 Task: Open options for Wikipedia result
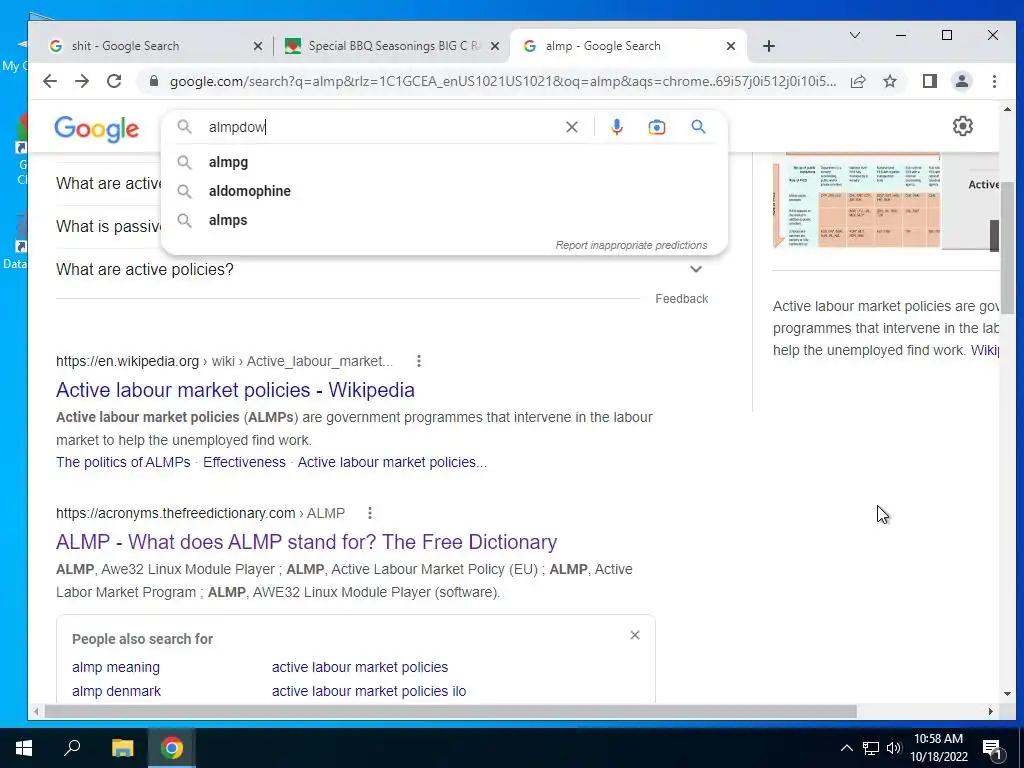(419, 361)
